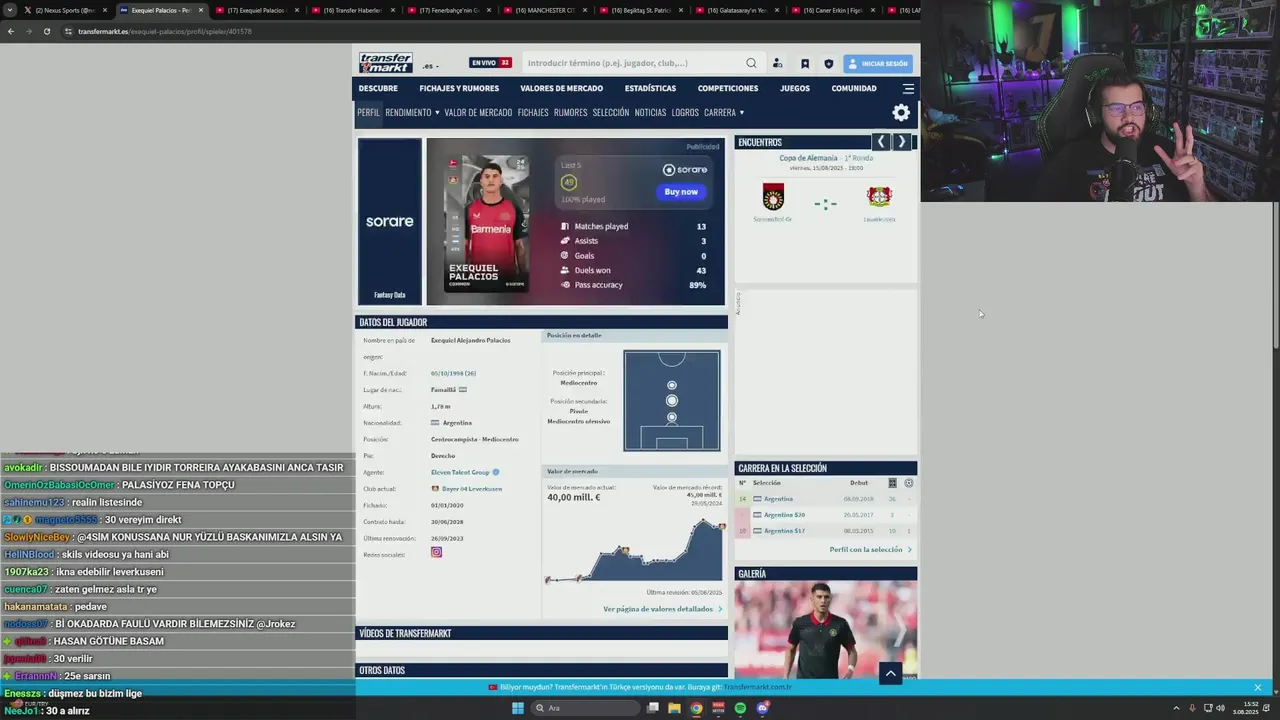Open Spotify from the taskbar

[x=740, y=708]
